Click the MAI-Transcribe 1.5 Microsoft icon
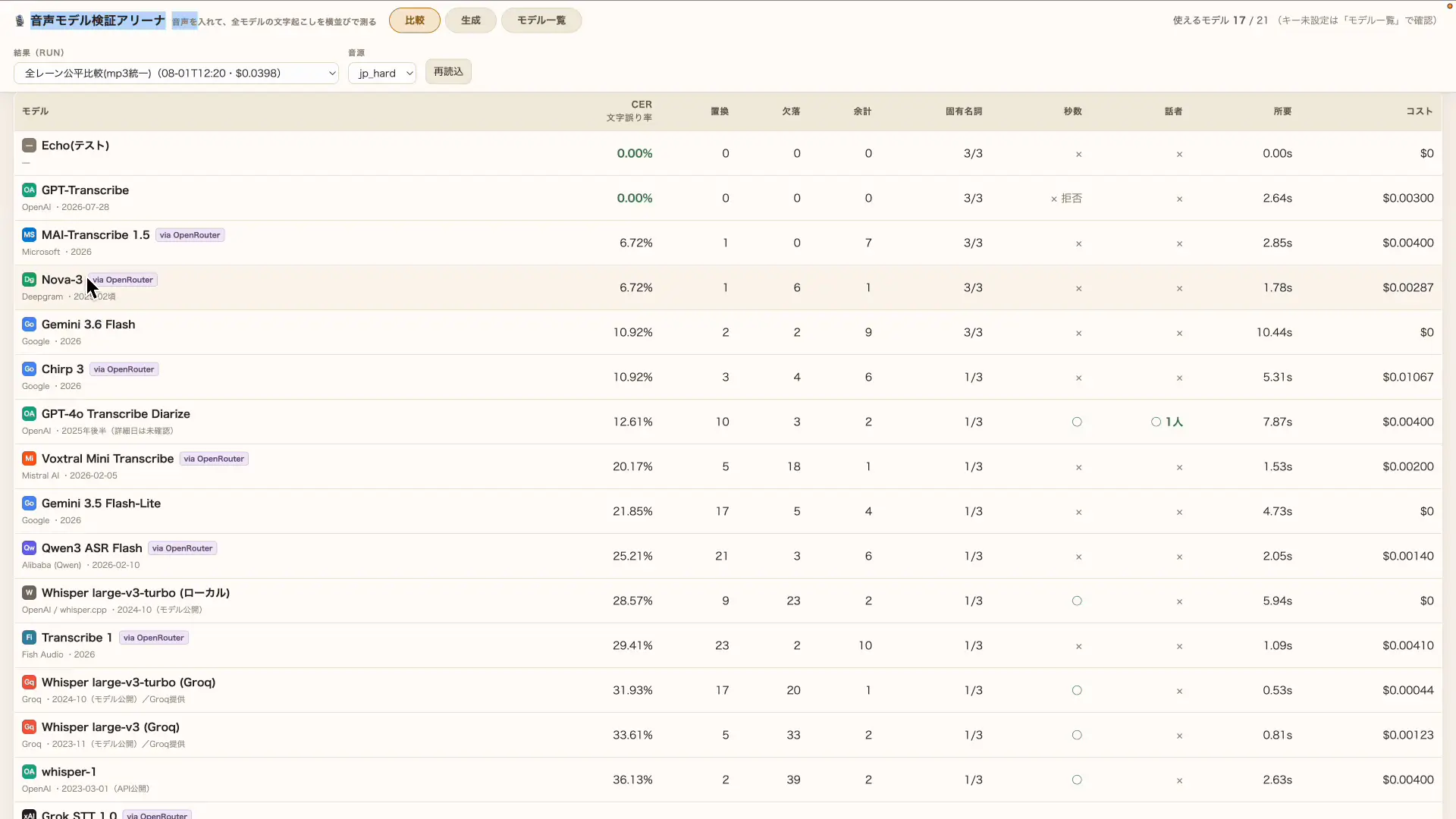The image size is (1456, 819). click(29, 235)
